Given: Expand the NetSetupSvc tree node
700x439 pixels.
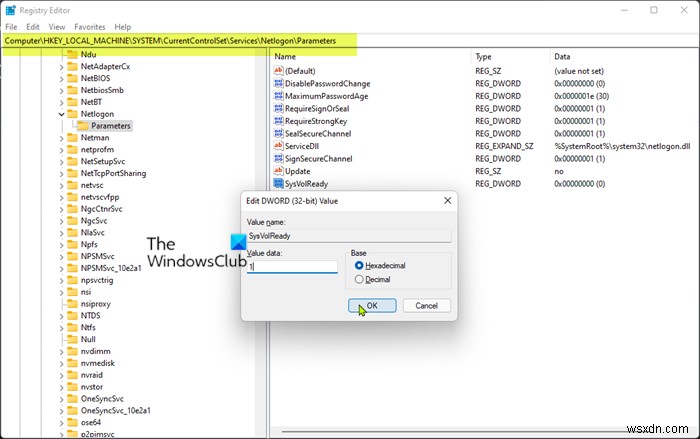Looking at the screenshot, I should [x=61, y=162].
